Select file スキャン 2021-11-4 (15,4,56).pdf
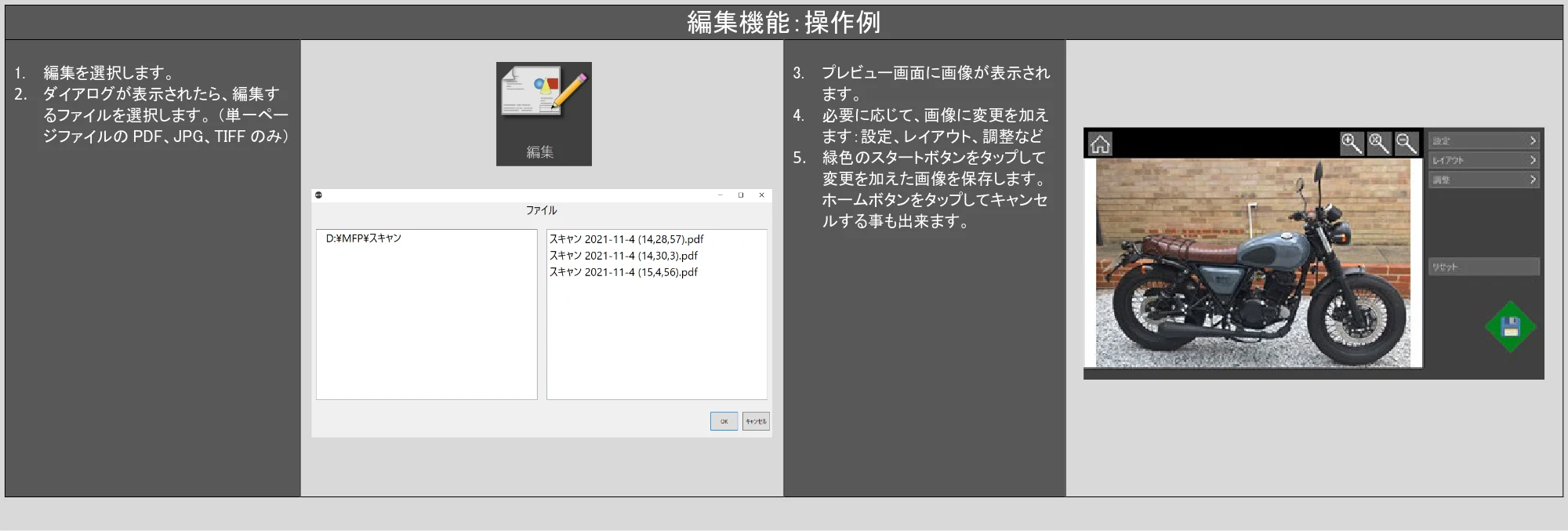The width and height of the screenshot is (1568, 531). coord(623,272)
